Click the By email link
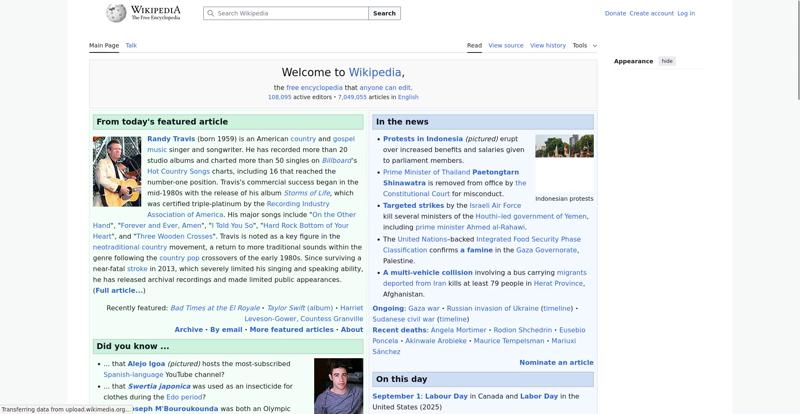 [226, 330]
